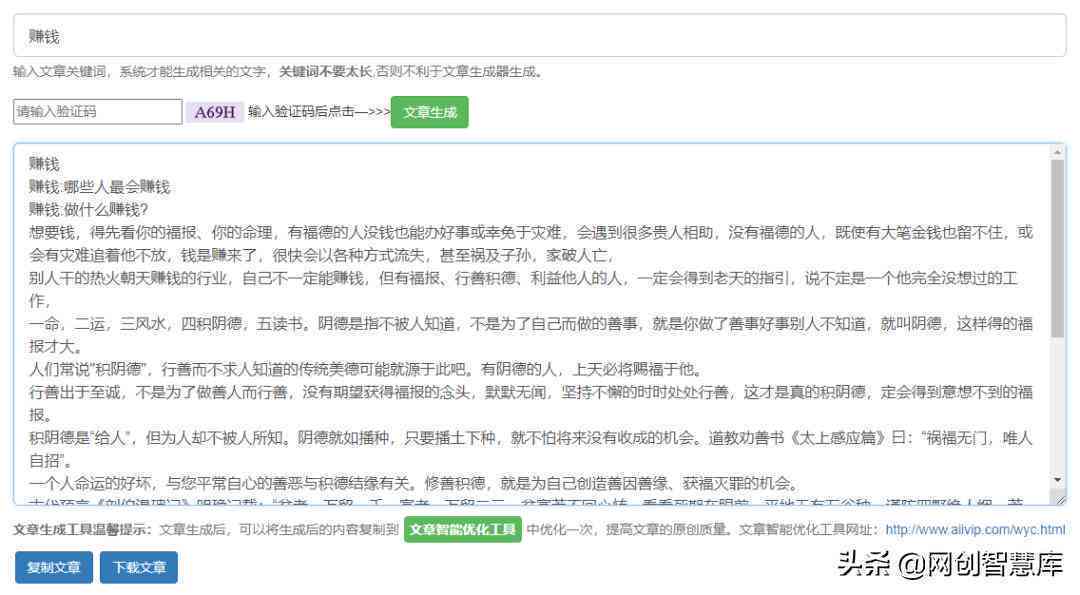
Task: Click the article textarea scrollbar thumb
Action: (x=1057, y=248)
